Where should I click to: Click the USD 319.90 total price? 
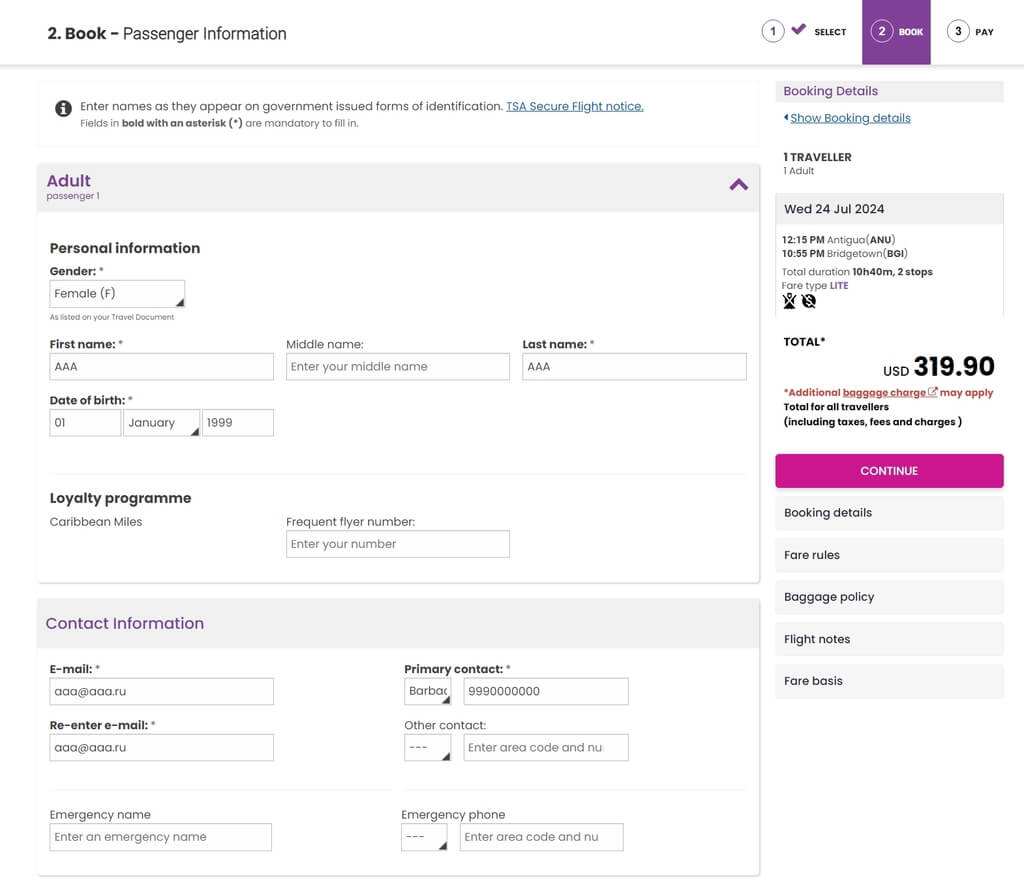938,367
